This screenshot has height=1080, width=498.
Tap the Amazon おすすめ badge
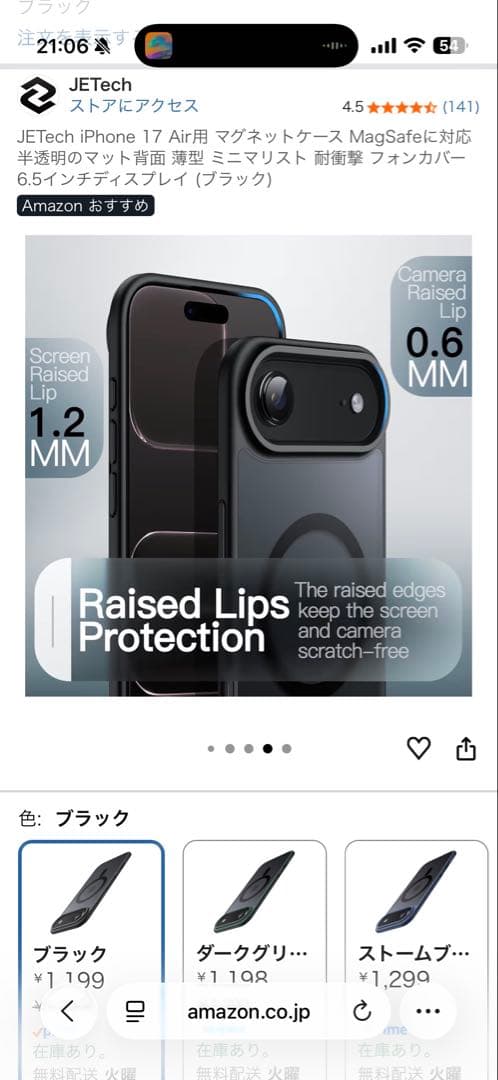pos(85,206)
